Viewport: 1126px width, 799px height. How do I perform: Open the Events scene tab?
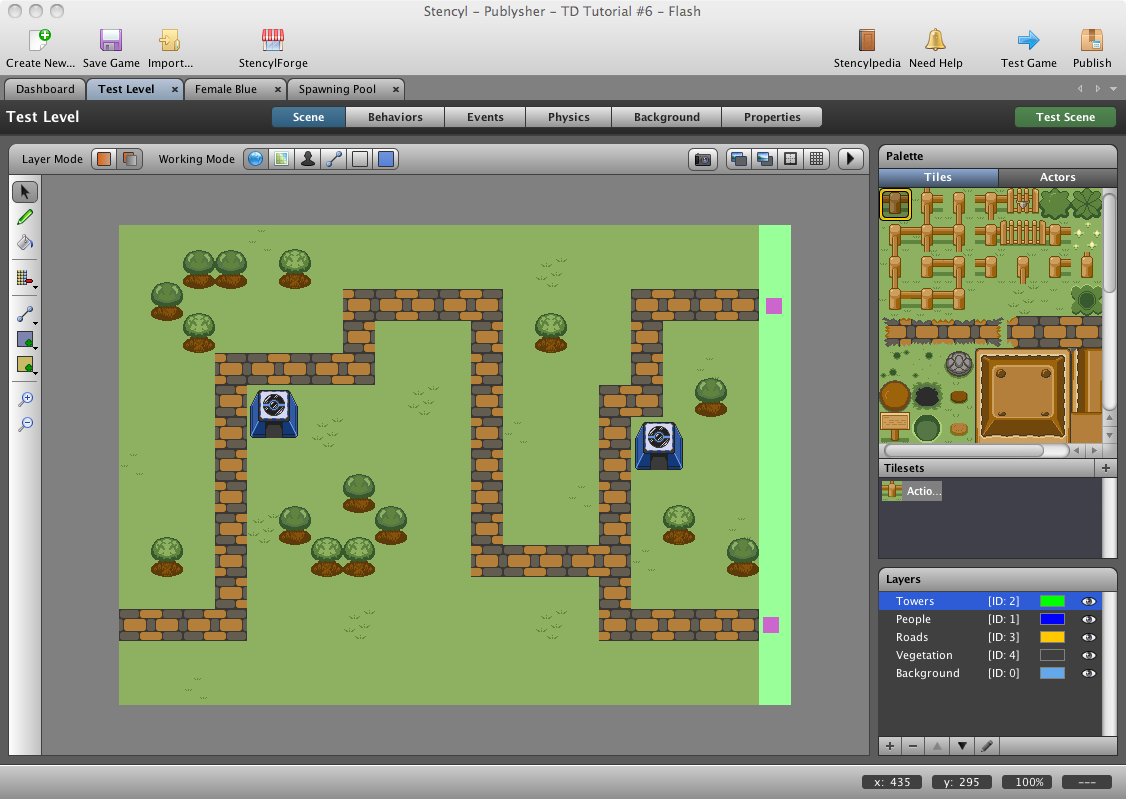[485, 117]
